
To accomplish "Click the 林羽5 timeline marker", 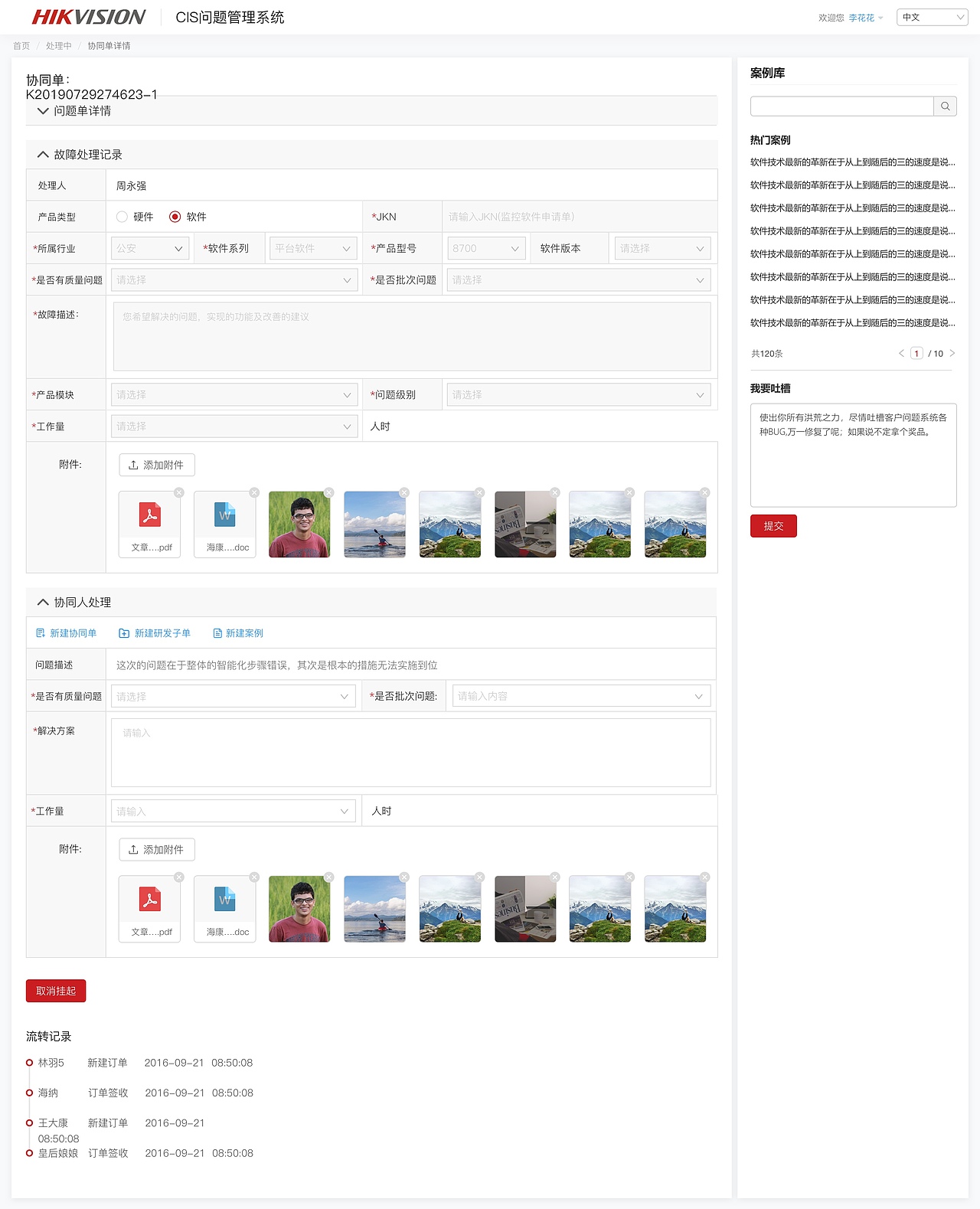I will [29, 1063].
